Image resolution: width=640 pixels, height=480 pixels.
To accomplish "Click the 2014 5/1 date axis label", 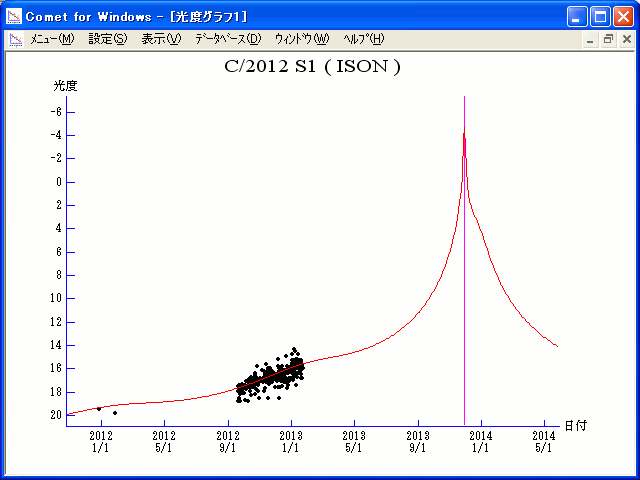I will click(544, 442).
